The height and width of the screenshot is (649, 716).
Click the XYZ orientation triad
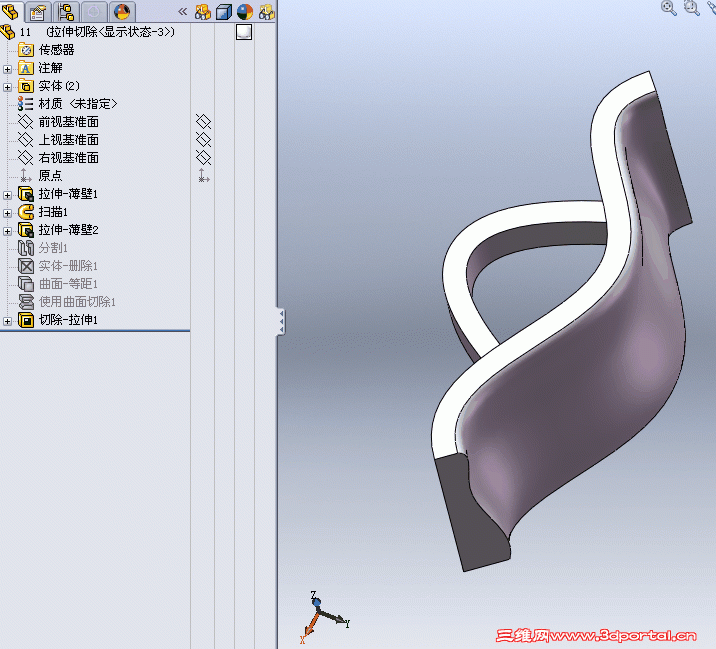pos(324,617)
